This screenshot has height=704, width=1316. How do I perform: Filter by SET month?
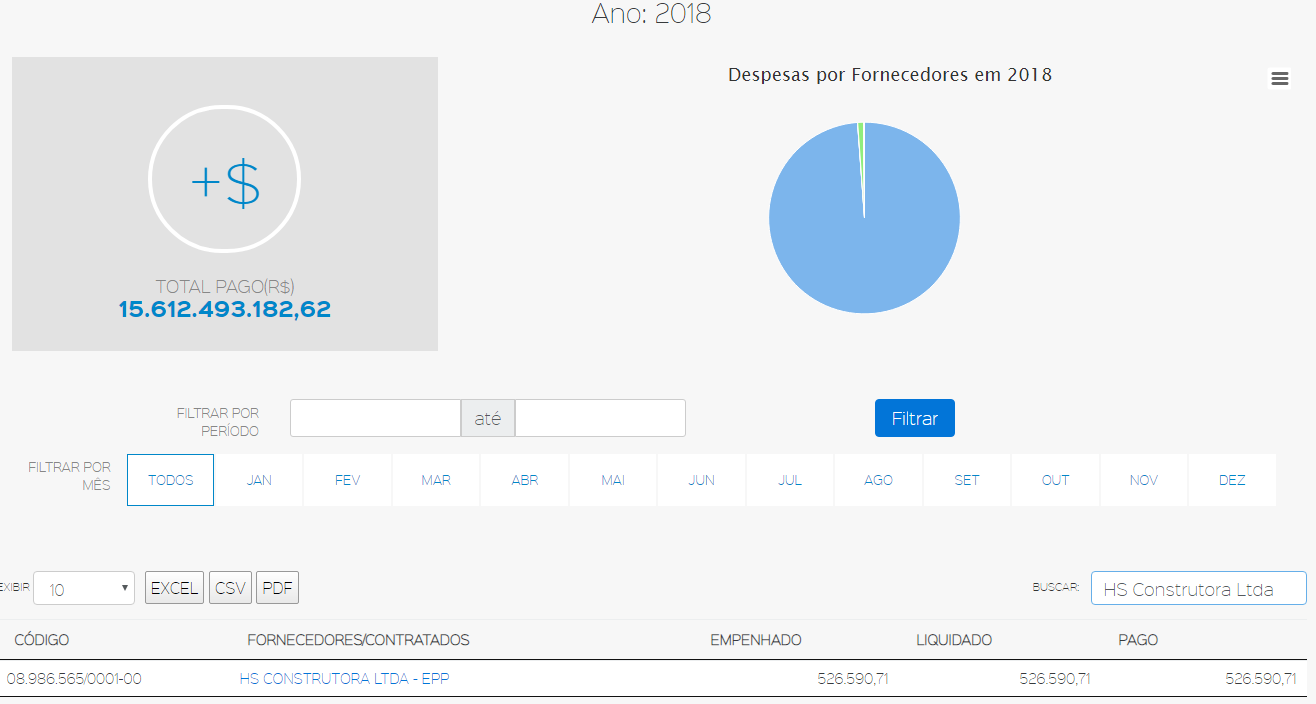click(967, 480)
